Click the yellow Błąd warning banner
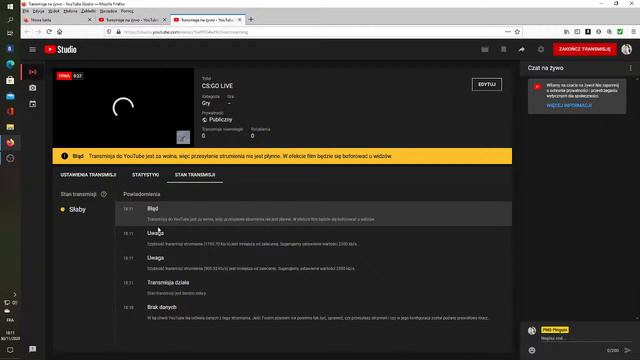 coord(282,156)
